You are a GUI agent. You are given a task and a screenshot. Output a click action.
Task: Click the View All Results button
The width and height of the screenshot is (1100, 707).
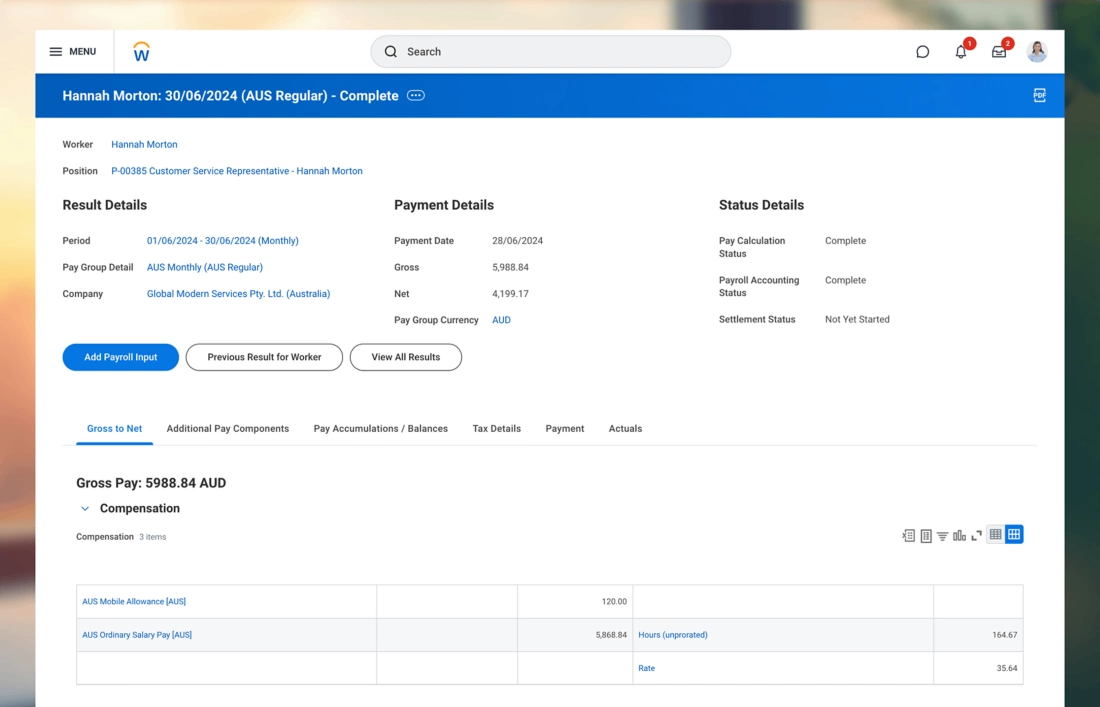[x=405, y=357]
